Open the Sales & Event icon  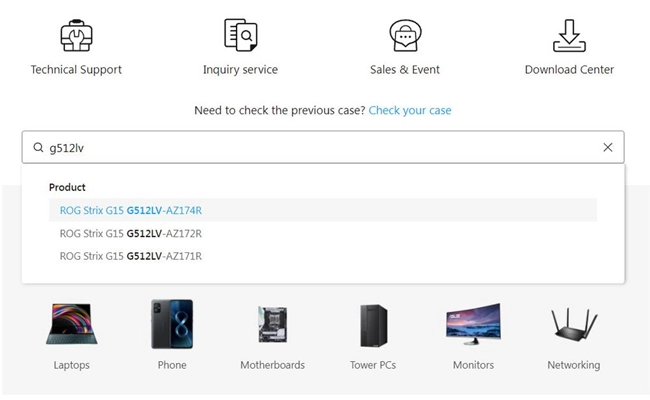point(405,35)
